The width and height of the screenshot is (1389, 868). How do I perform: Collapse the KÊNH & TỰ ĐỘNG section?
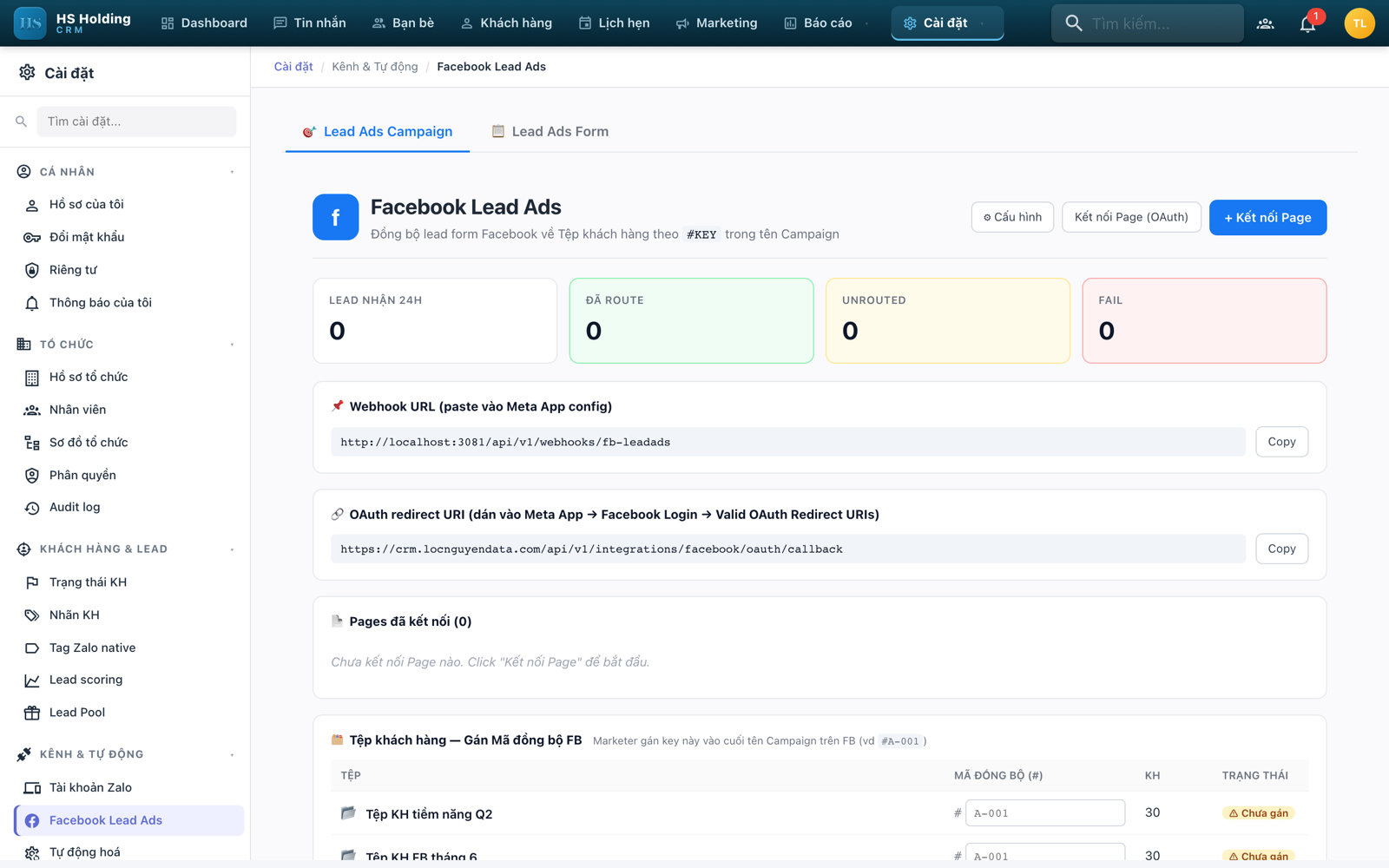tap(232, 755)
